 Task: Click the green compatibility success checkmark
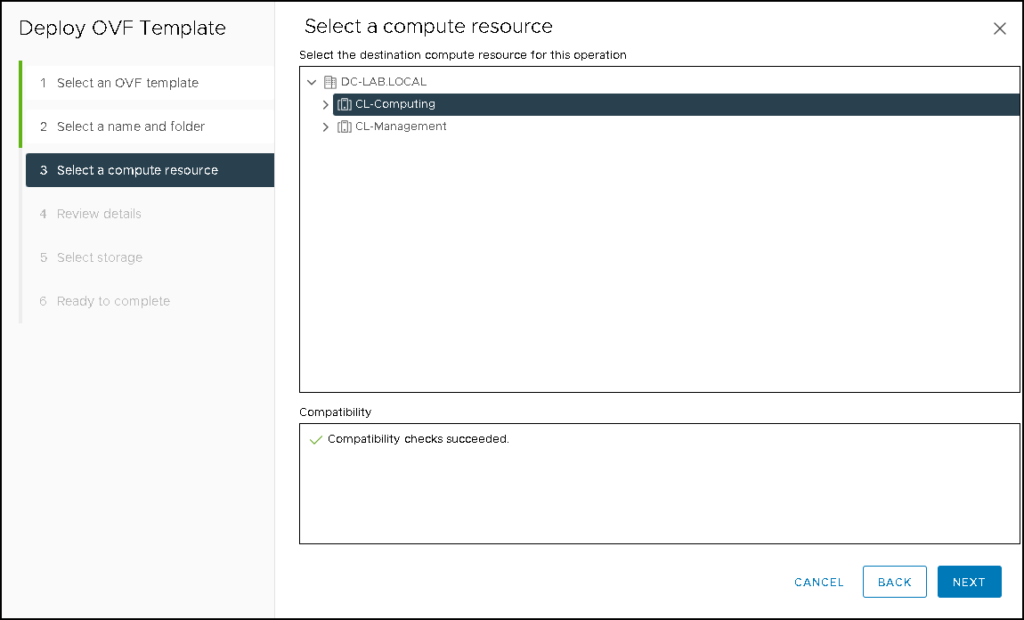(x=316, y=438)
